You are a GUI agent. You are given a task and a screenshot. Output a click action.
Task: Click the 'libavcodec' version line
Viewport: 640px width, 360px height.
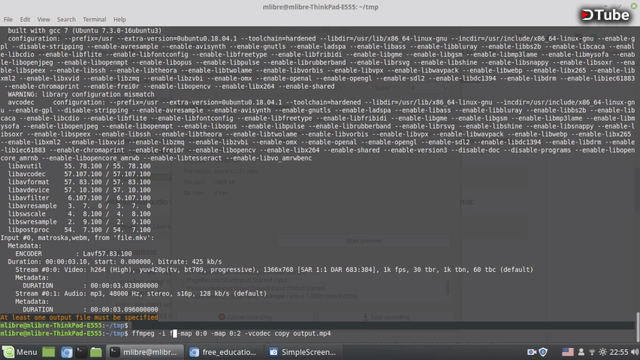pos(79,174)
